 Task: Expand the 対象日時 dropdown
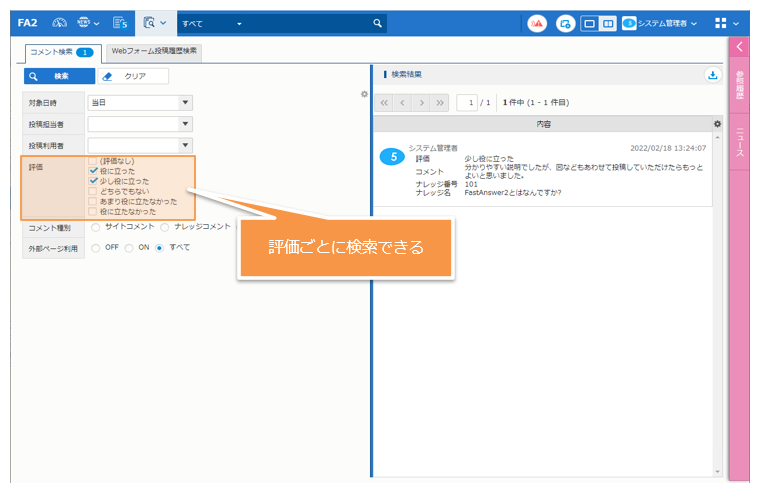tap(185, 101)
